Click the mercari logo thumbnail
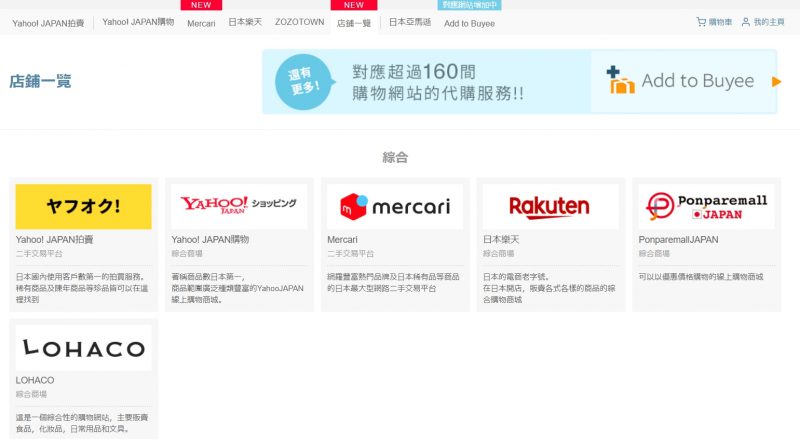 coord(395,206)
